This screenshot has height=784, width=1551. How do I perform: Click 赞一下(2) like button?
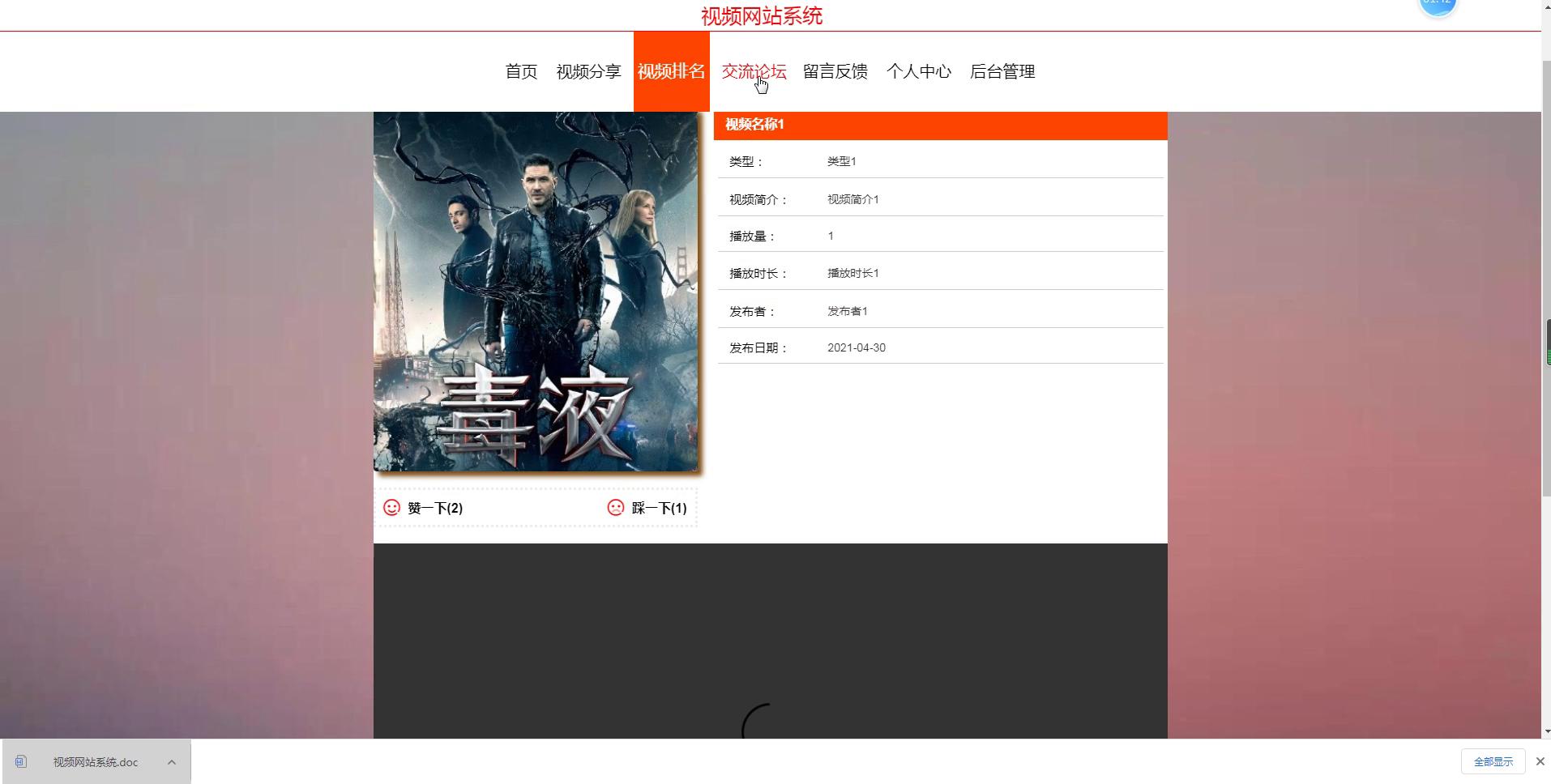coord(435,508)
